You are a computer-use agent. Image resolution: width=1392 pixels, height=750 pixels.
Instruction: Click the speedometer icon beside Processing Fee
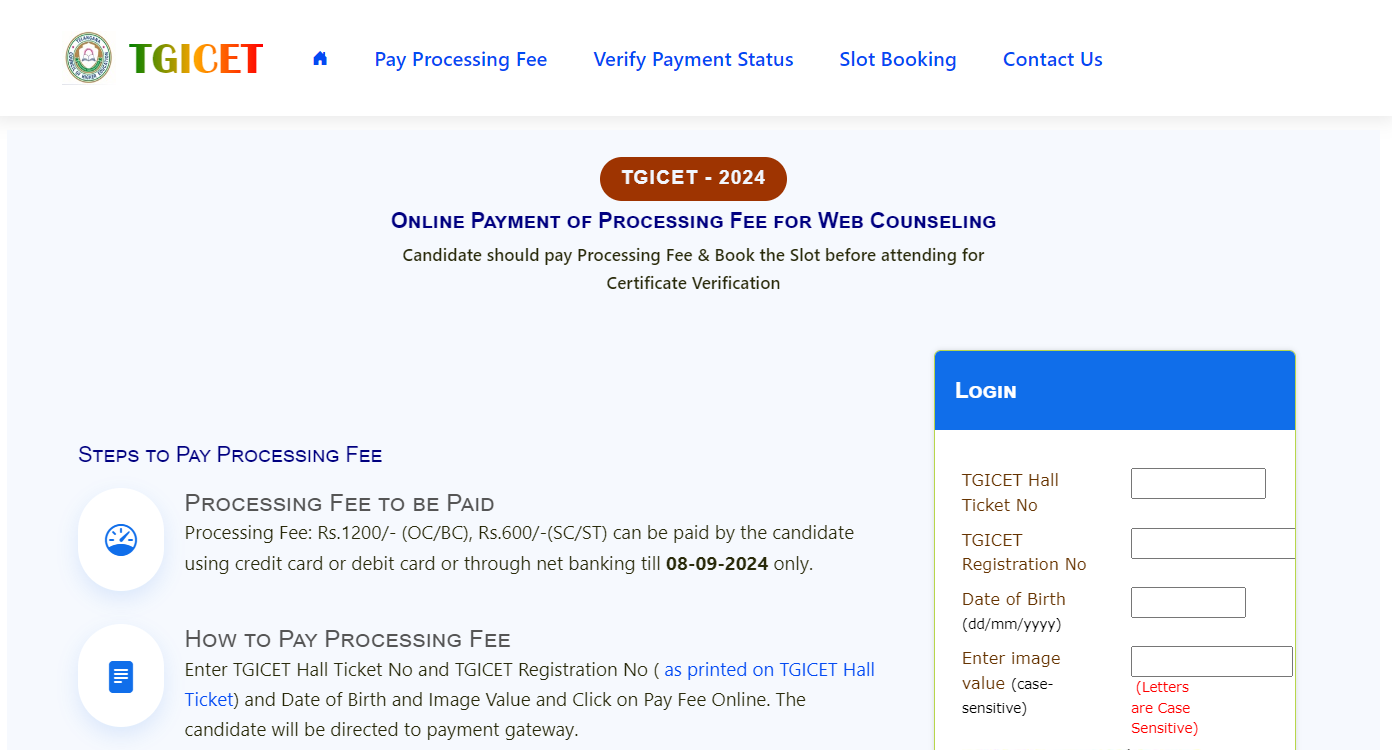(x=121, y=540)
